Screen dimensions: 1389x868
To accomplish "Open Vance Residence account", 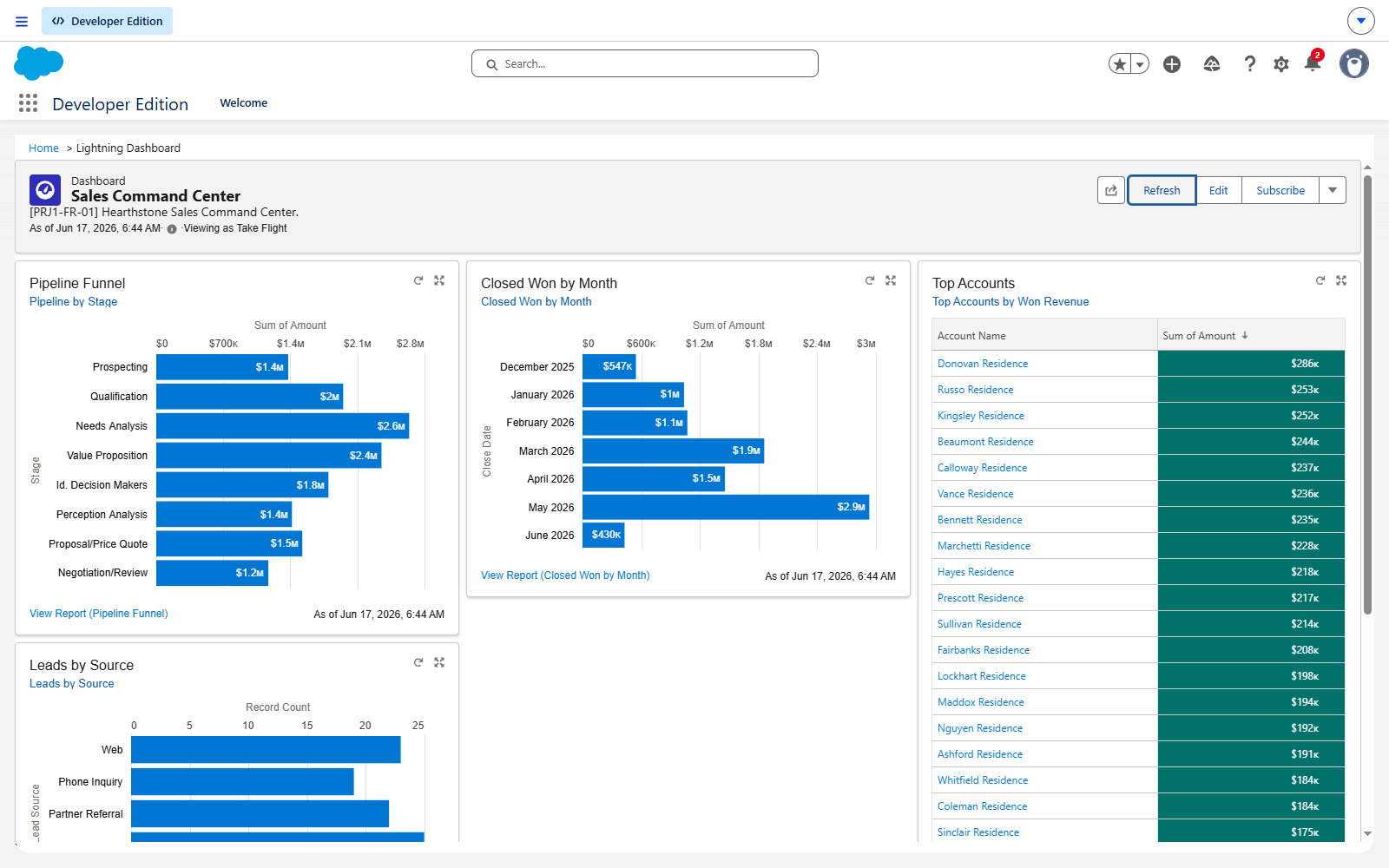I will (x=976, y=494).
